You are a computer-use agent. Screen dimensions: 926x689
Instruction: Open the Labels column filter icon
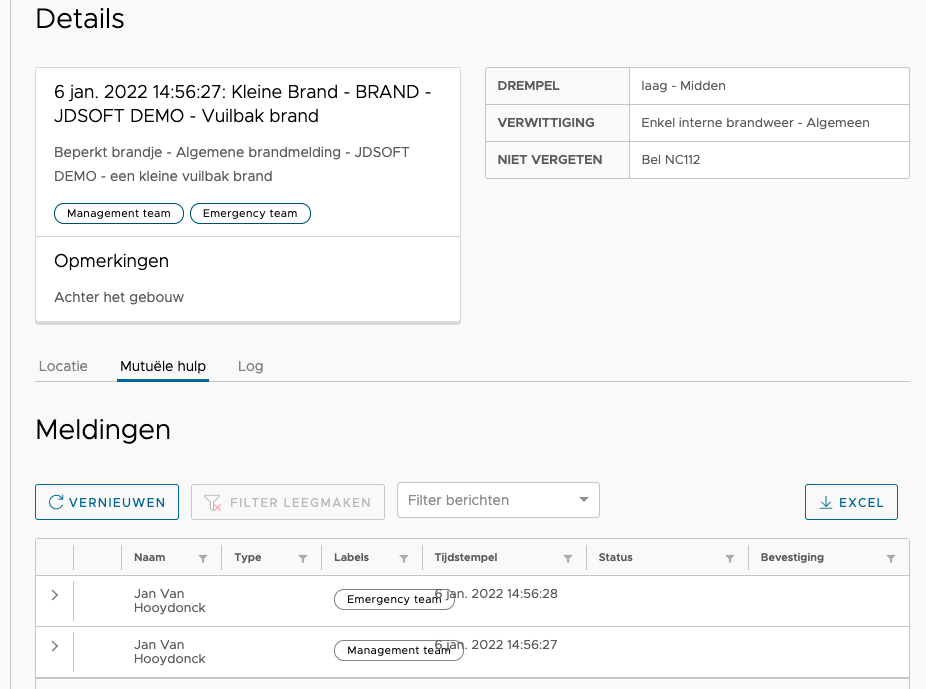[x=404, y=559]
